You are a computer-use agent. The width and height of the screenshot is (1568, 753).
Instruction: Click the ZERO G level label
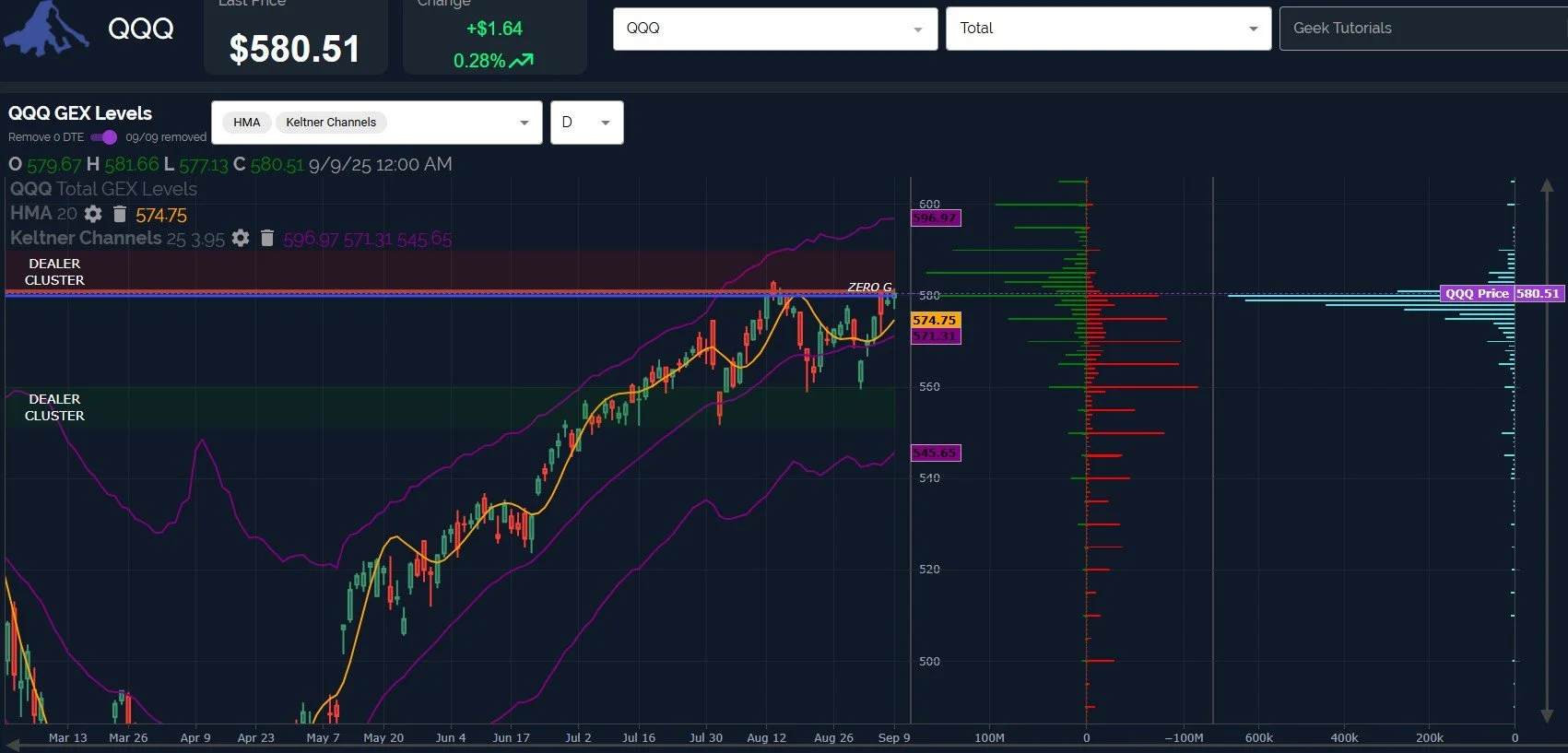click(869, 287)
